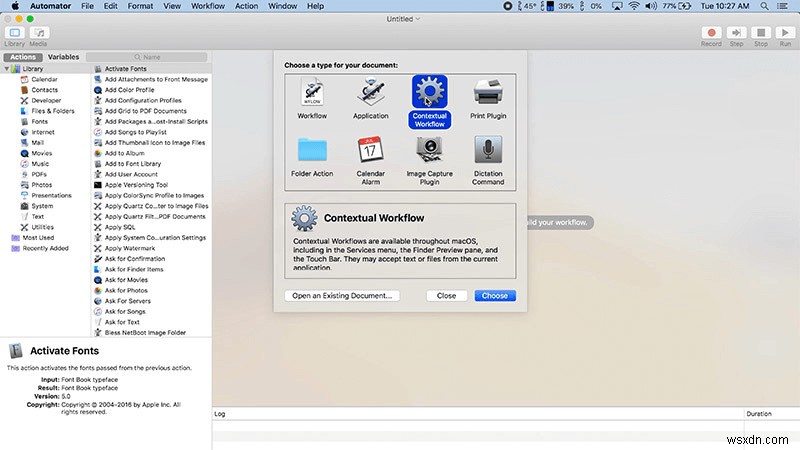Switch to the Actions tab
This screenshot has height=450, width=800.
(x=23, y=57)
